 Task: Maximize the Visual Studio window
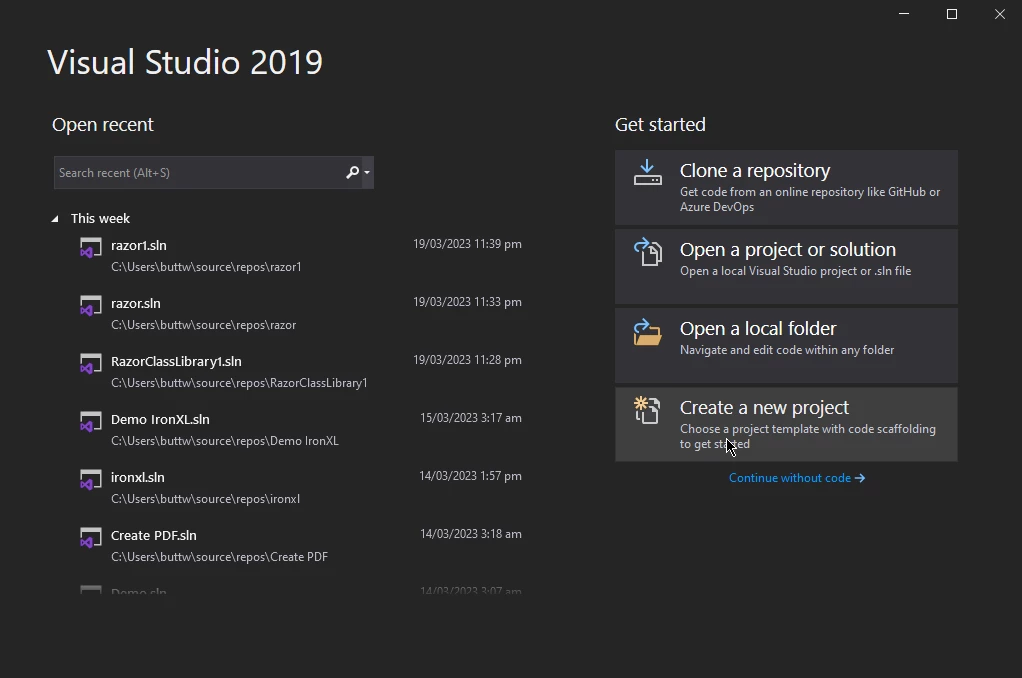952,14
